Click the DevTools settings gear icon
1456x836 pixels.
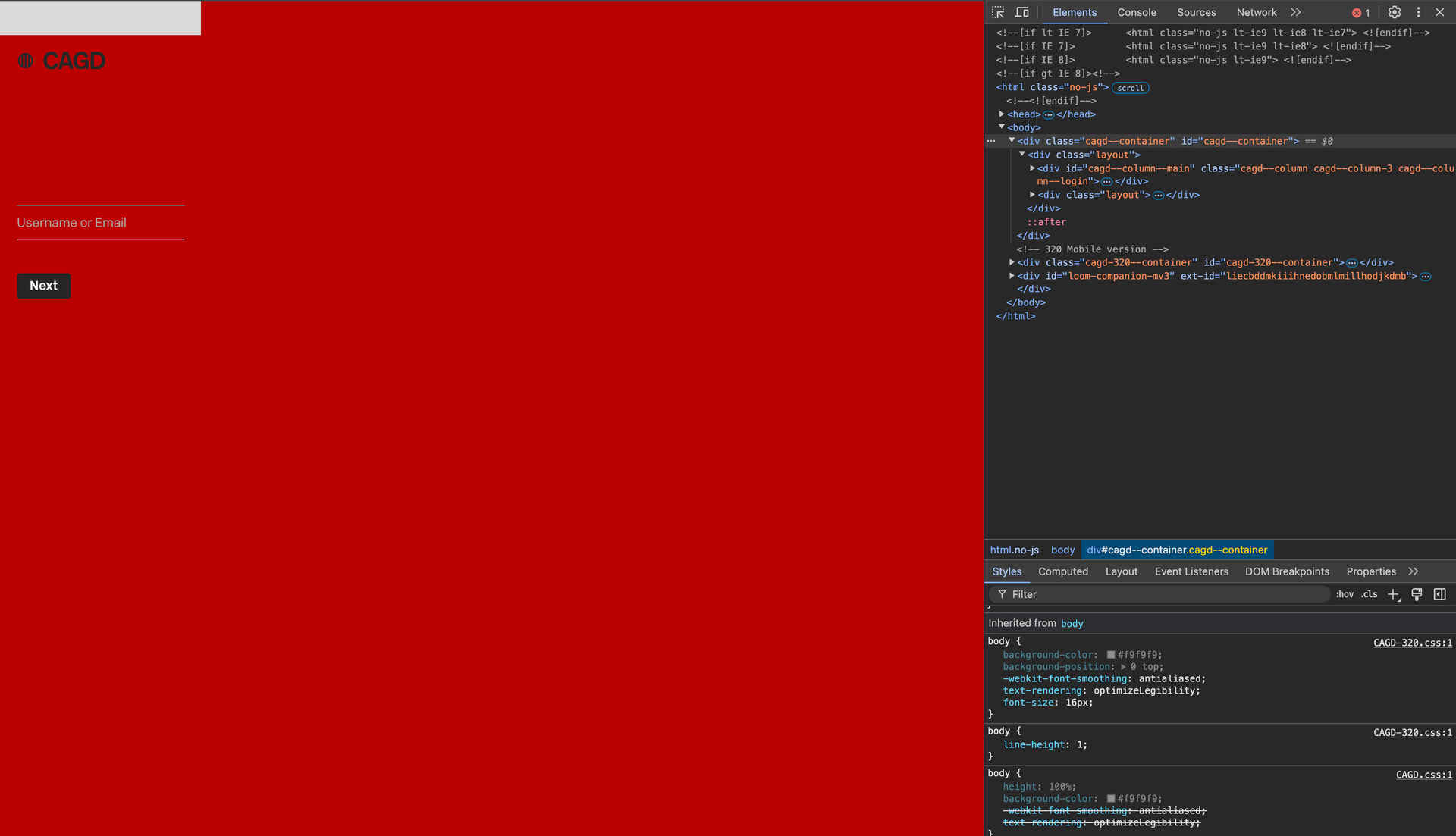point(1394,12)
